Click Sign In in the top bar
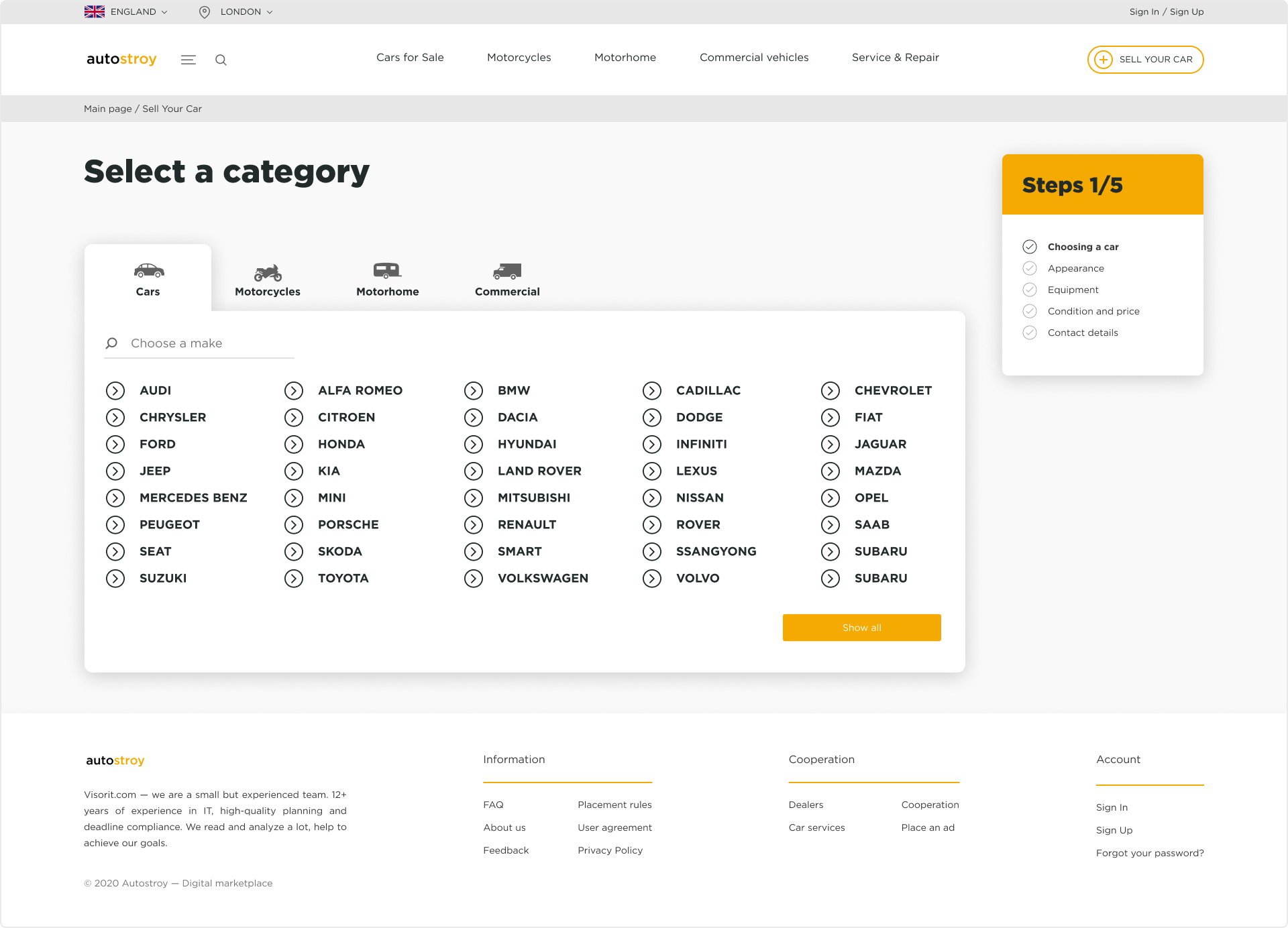1288x928 pixels. coord(1144,11)
